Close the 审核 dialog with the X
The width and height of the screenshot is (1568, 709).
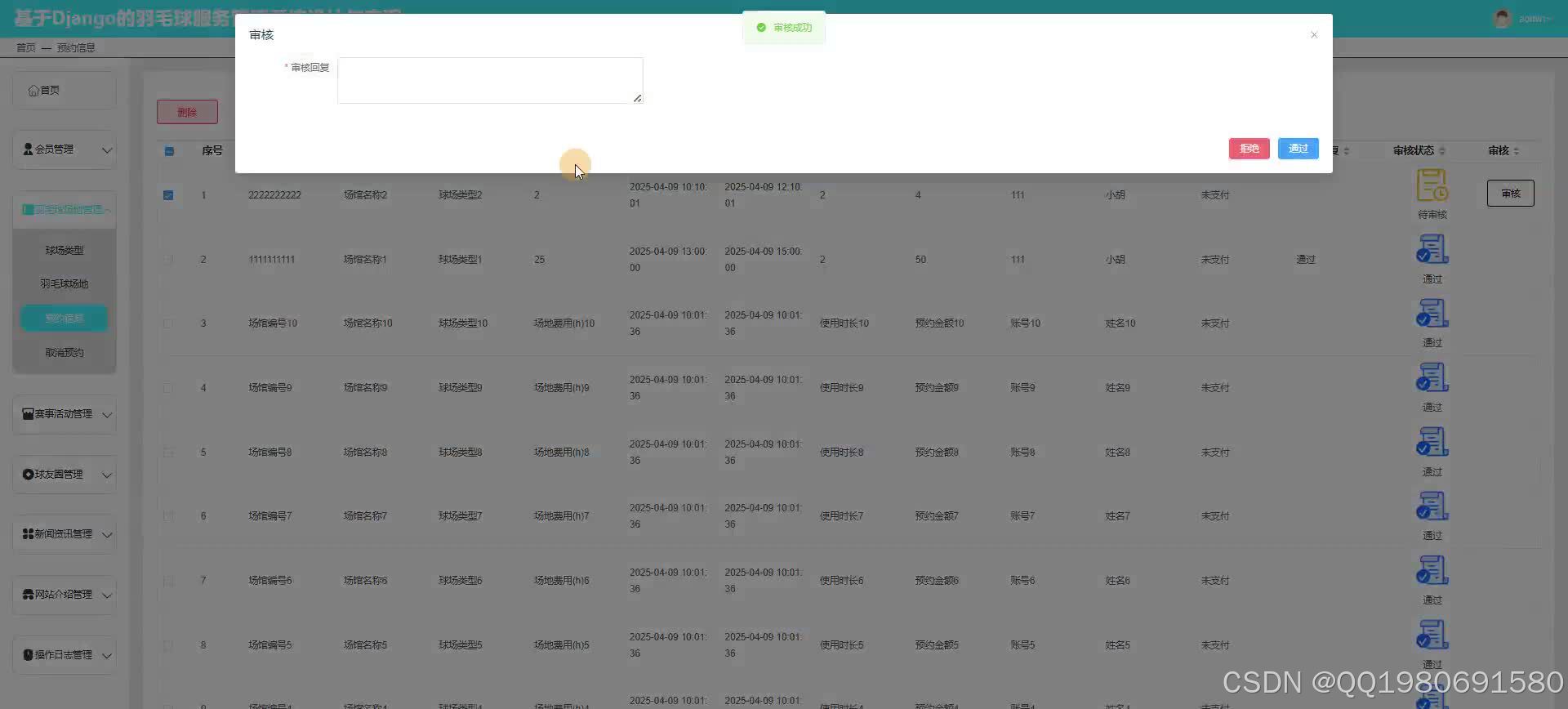pyautogui.click(x=1313, y=35)
